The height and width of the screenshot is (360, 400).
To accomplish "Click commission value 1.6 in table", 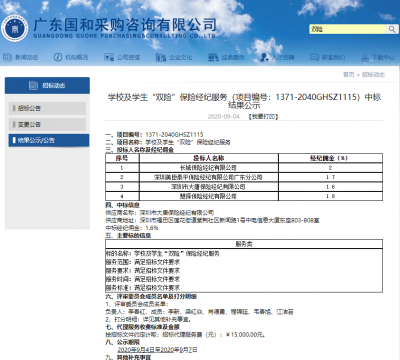I will click(330, 187).
